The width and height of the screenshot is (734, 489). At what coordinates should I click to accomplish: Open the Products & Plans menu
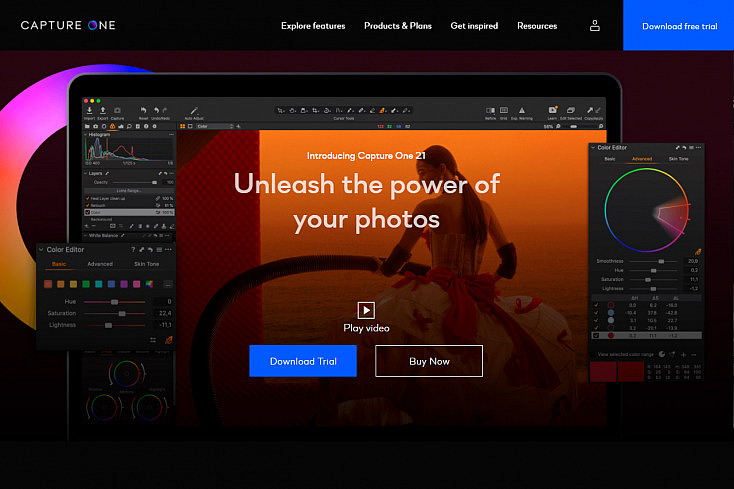pyautogui.click(x=398, y=26)
